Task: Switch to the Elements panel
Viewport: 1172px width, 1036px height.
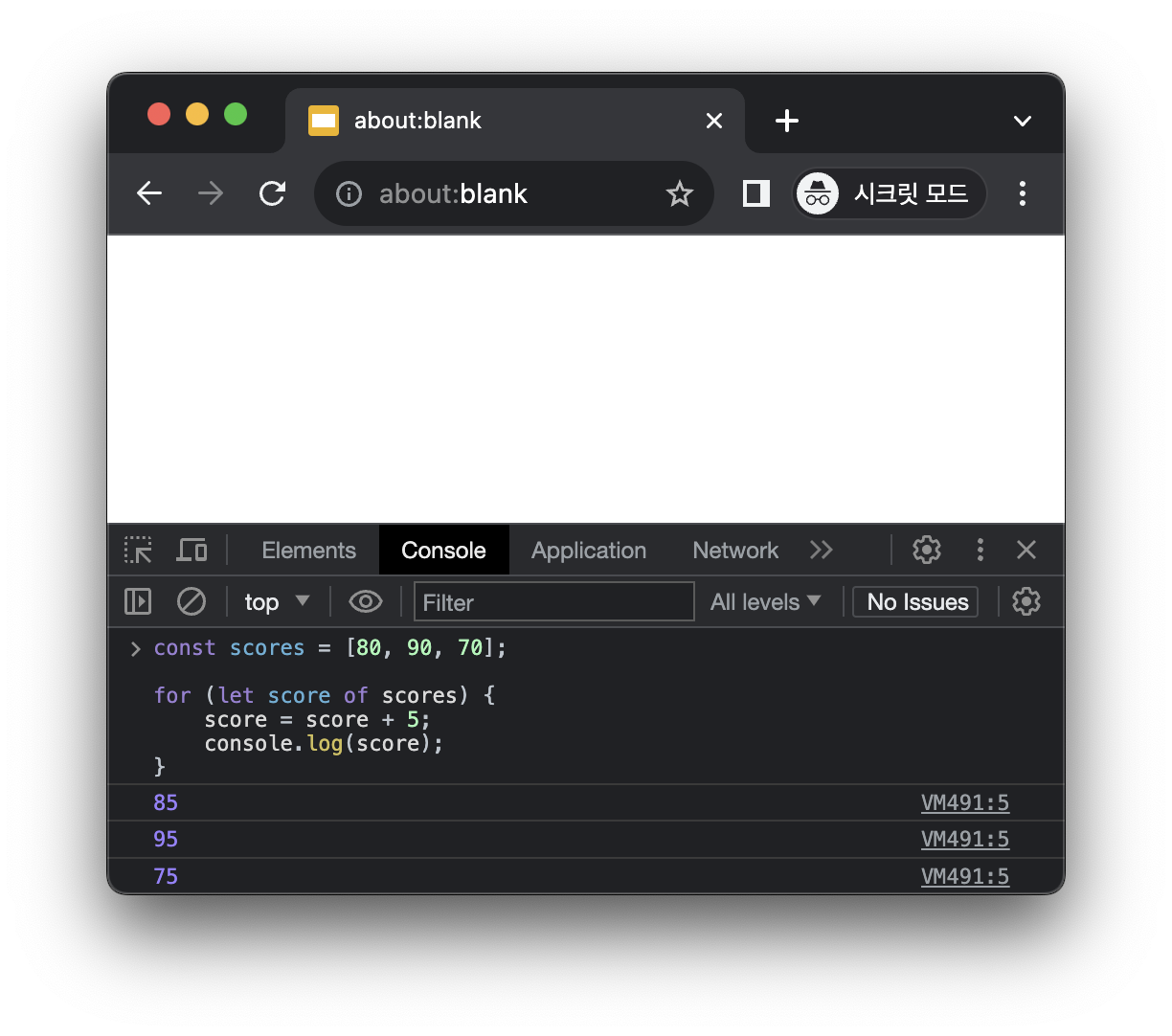Action: 308,551
